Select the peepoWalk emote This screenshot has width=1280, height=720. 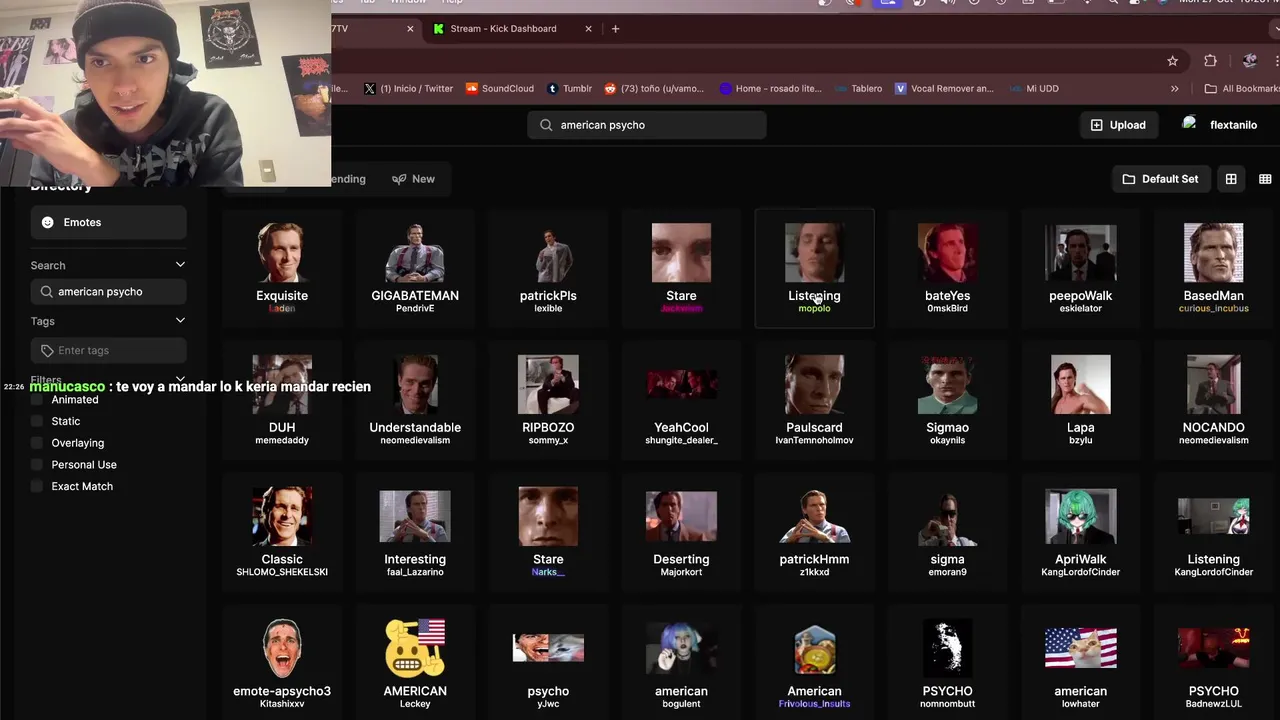click(x=1080, y=268)
